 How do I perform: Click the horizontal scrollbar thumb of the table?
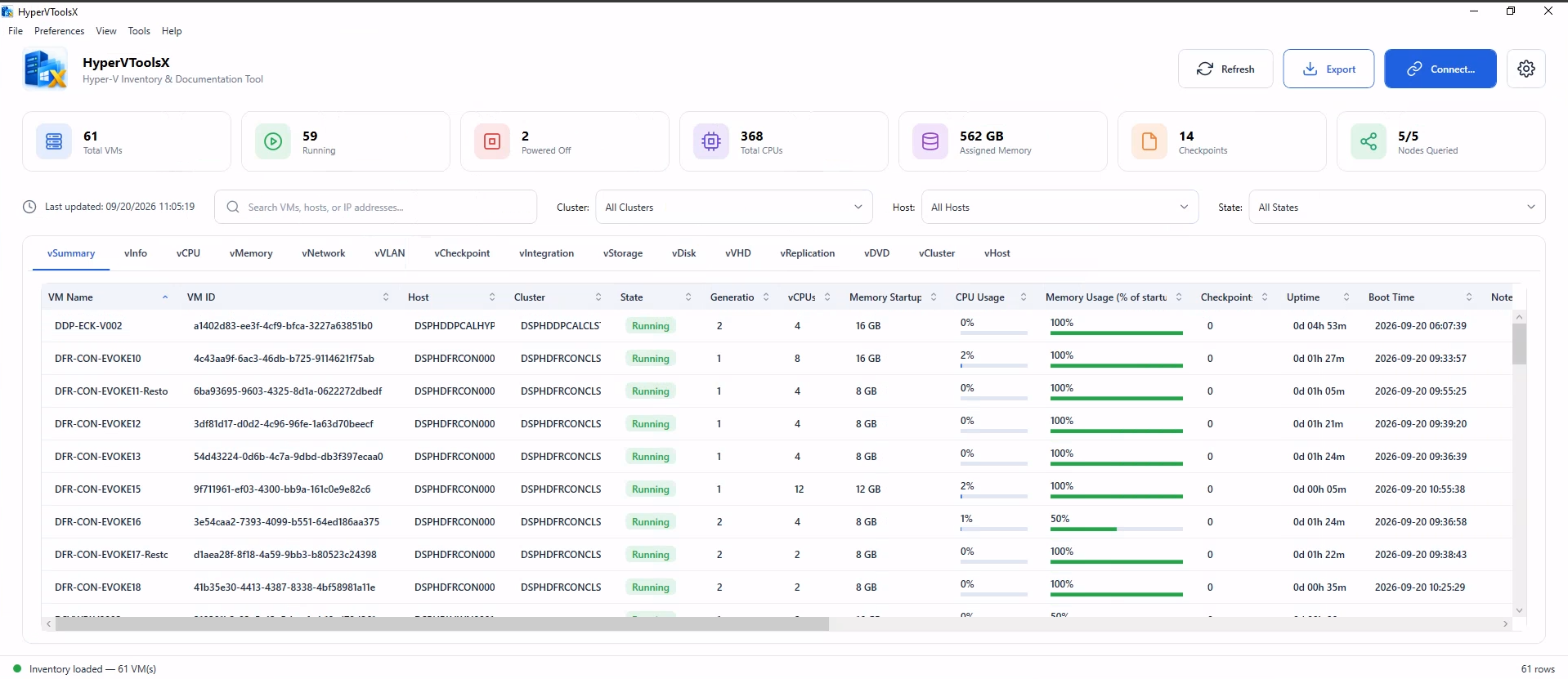442,624
